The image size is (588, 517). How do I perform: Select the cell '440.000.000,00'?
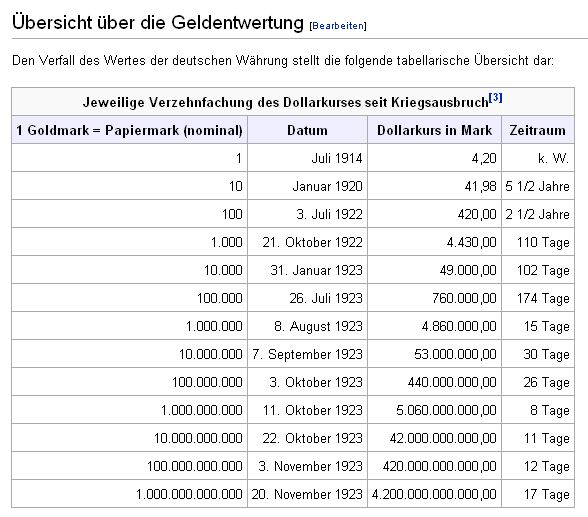(x=434, y=382)
